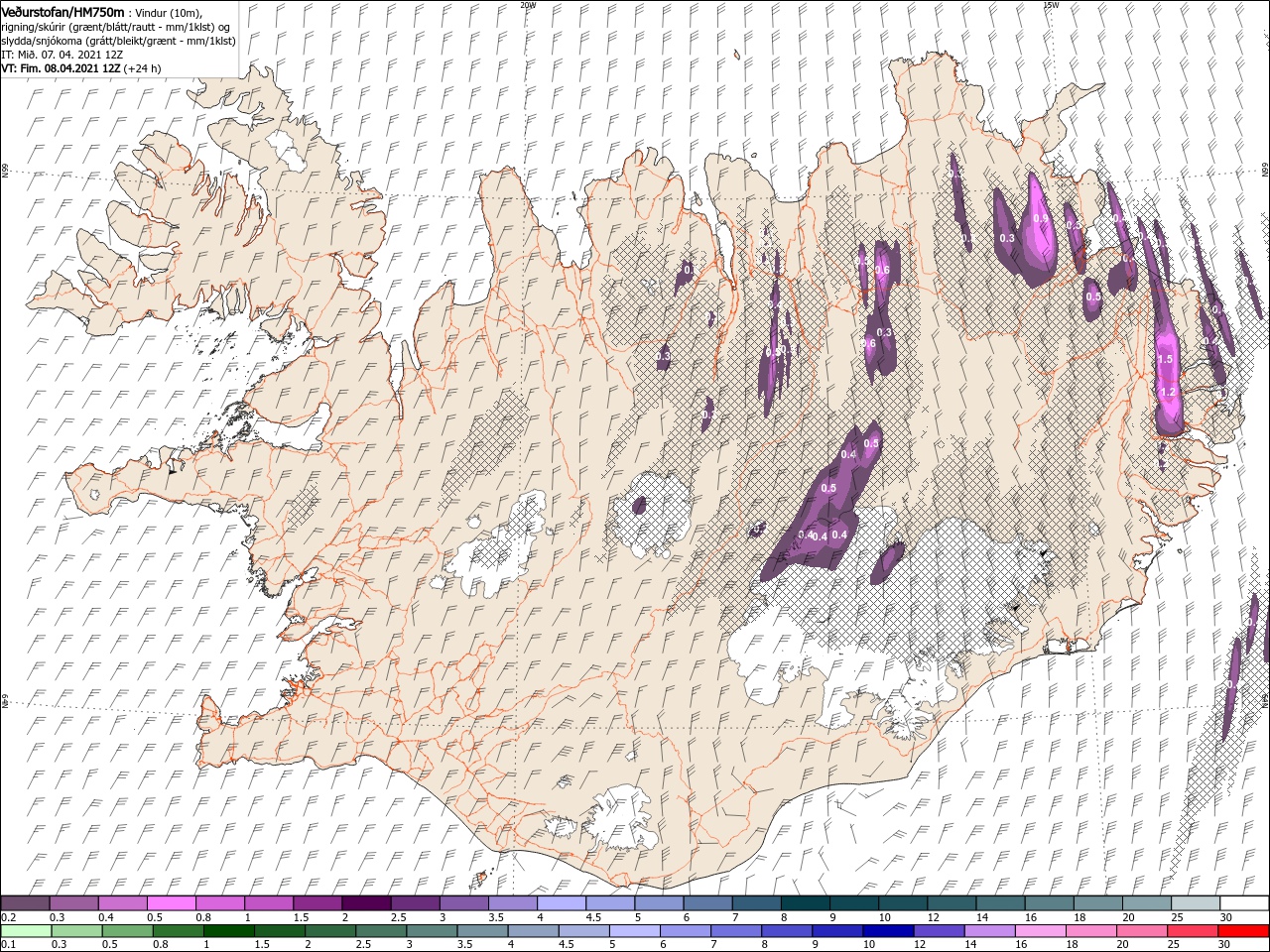Click the 15W longitude label

coord(1051,5)
